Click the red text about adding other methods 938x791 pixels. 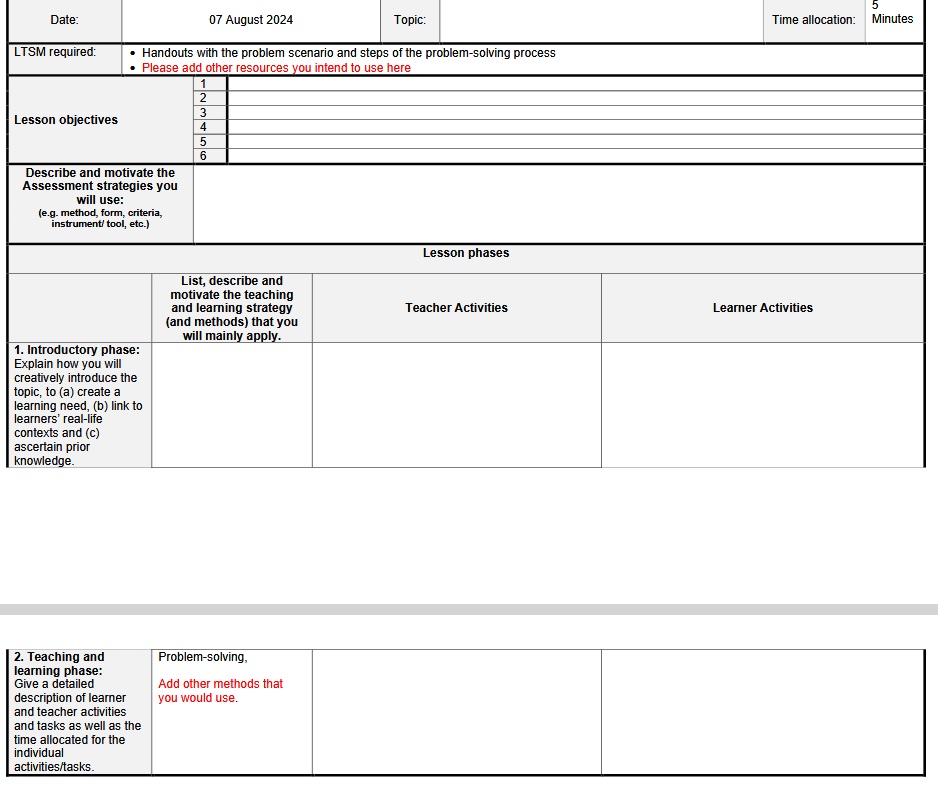[x=220, y=691]
